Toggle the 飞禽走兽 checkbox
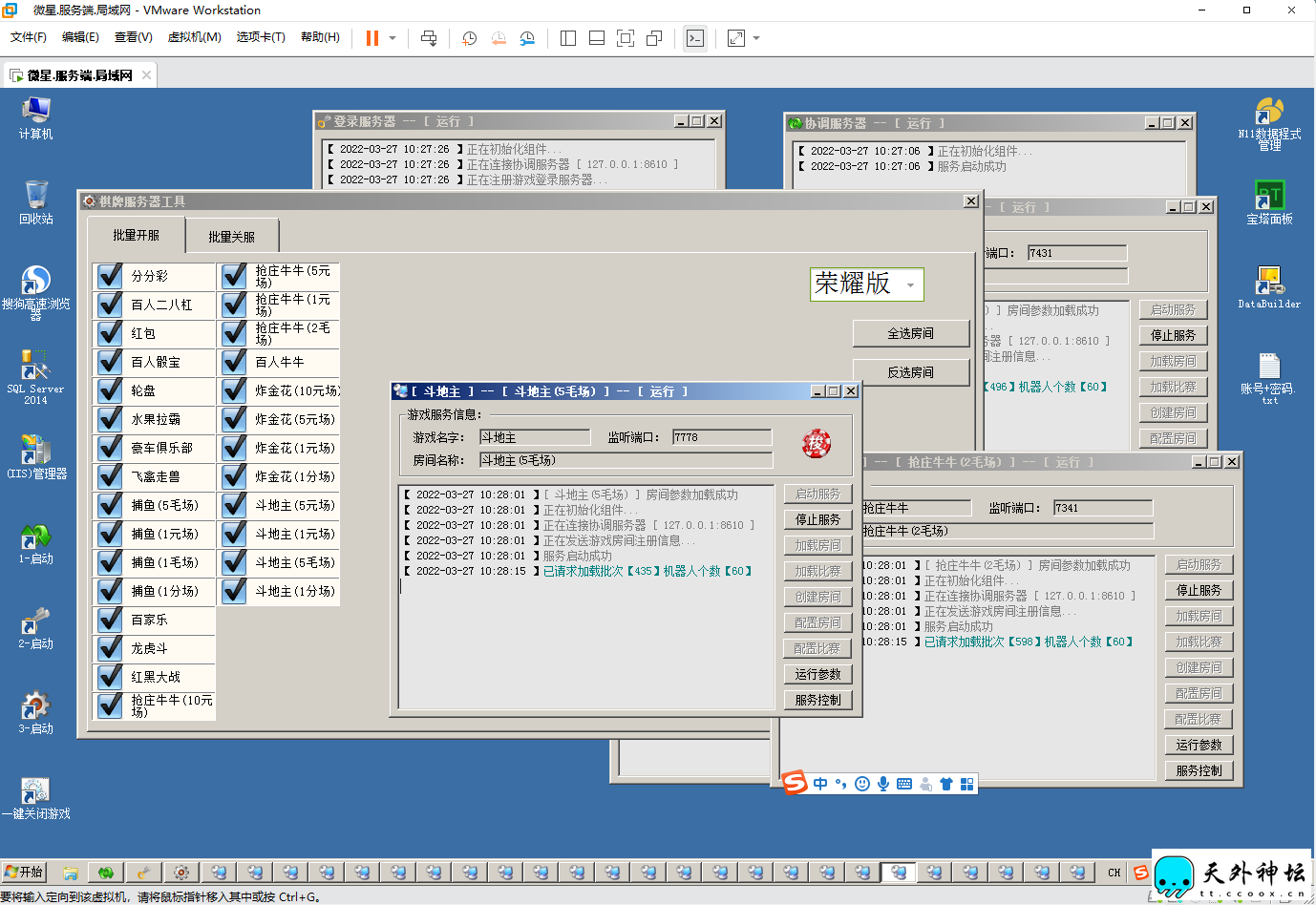 coord(110,476)
